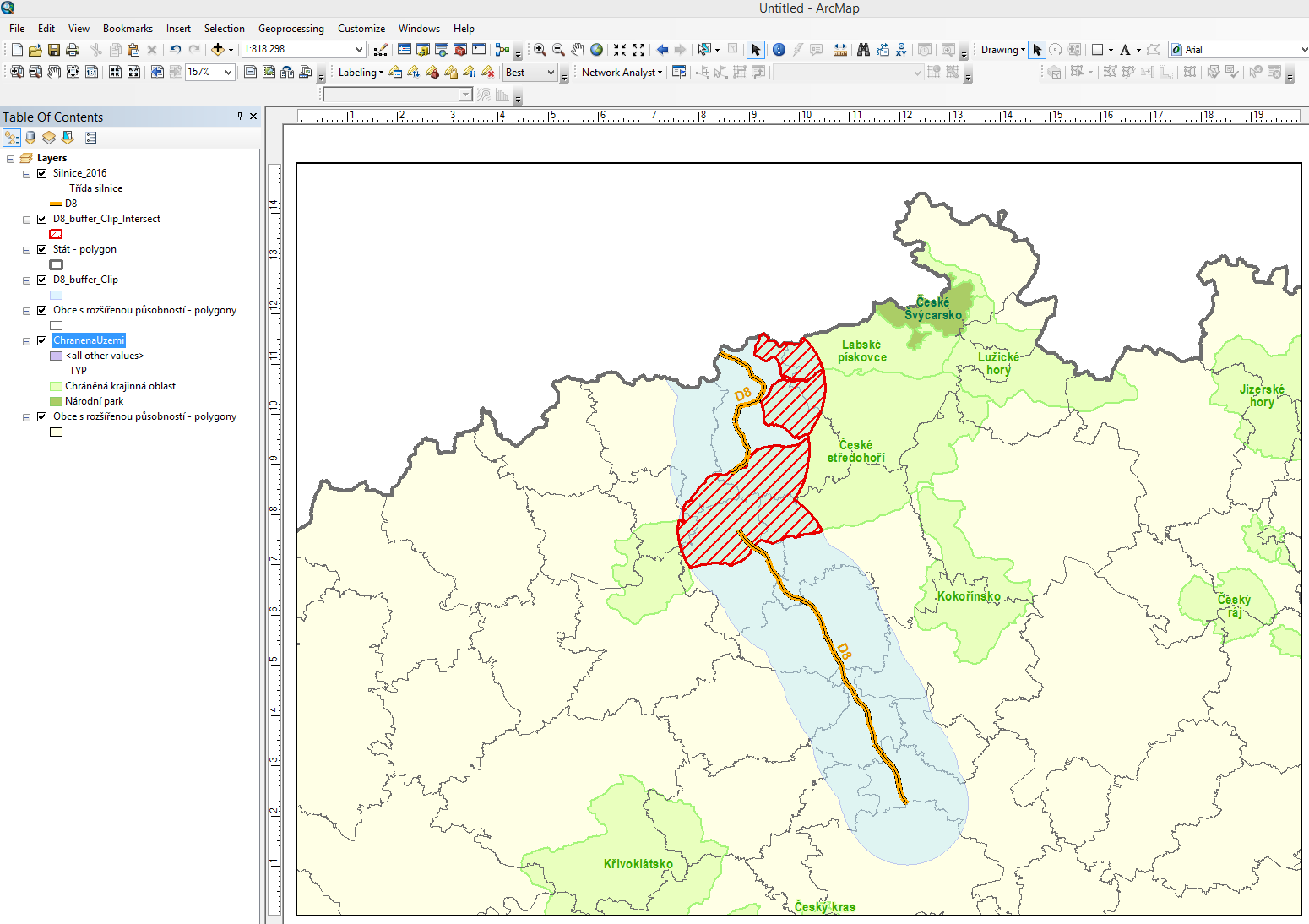Open the Go To XY tool

pos(901,50)
